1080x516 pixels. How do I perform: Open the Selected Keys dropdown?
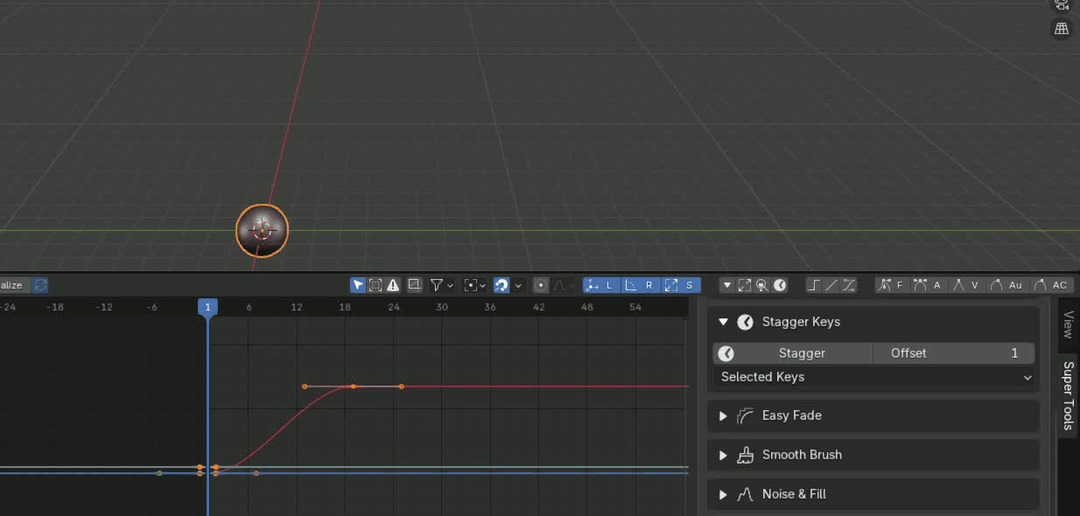pyautogui.click(x=874, y=377)
